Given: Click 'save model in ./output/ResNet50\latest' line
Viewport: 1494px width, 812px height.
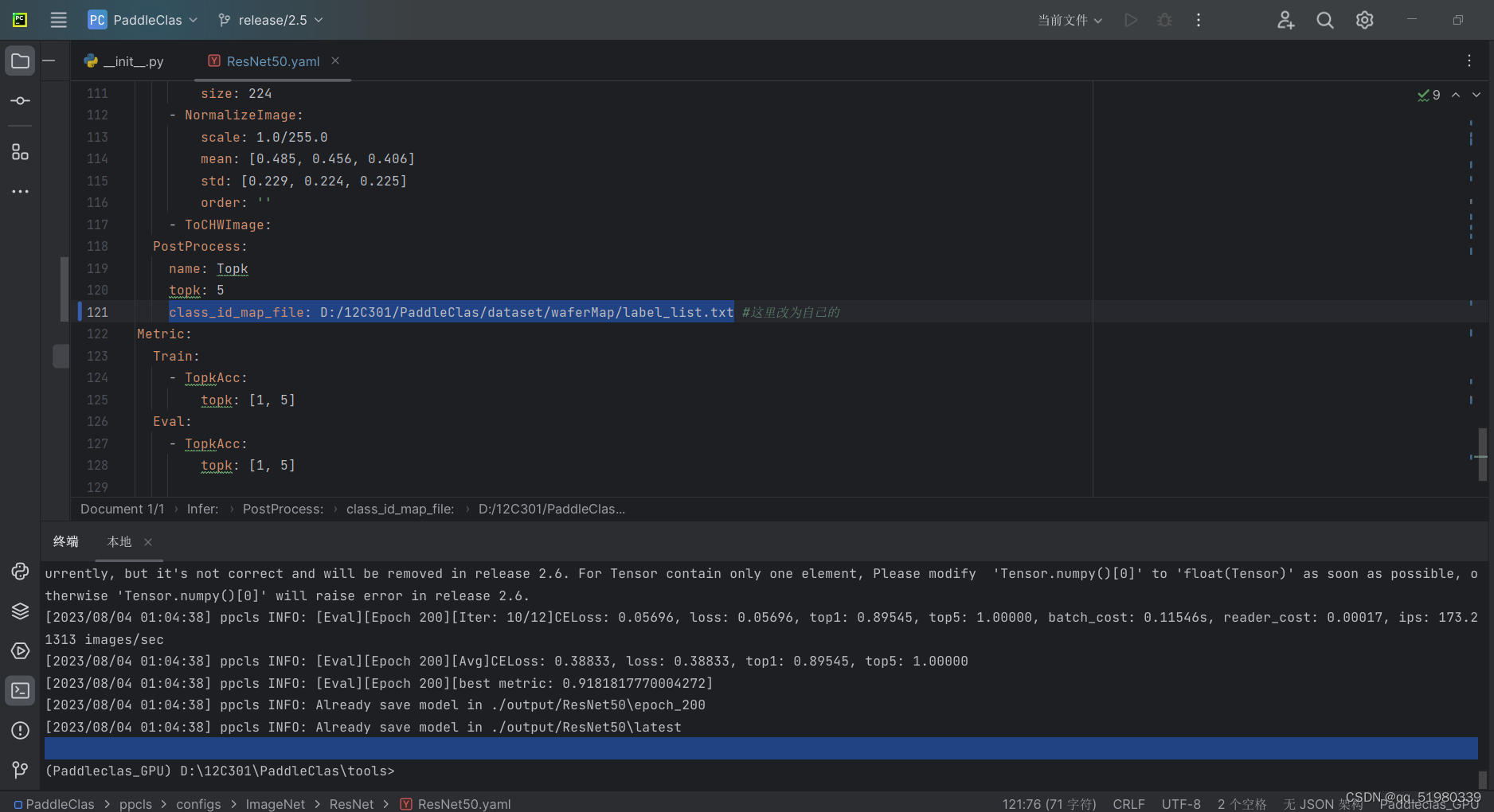Looking at the screenshot, I should point(363,727).
